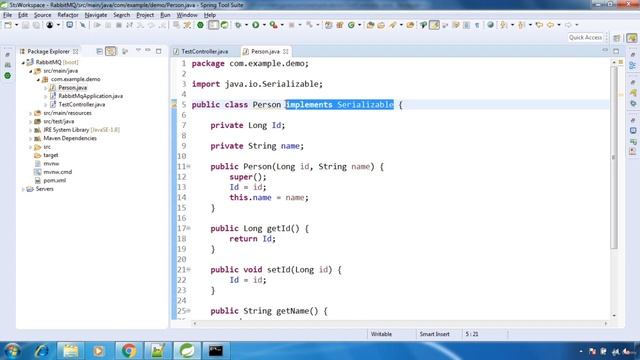This screenshot has height=360, width=640.
Task: Click the Windows Start button
Action: pos(12,350)
